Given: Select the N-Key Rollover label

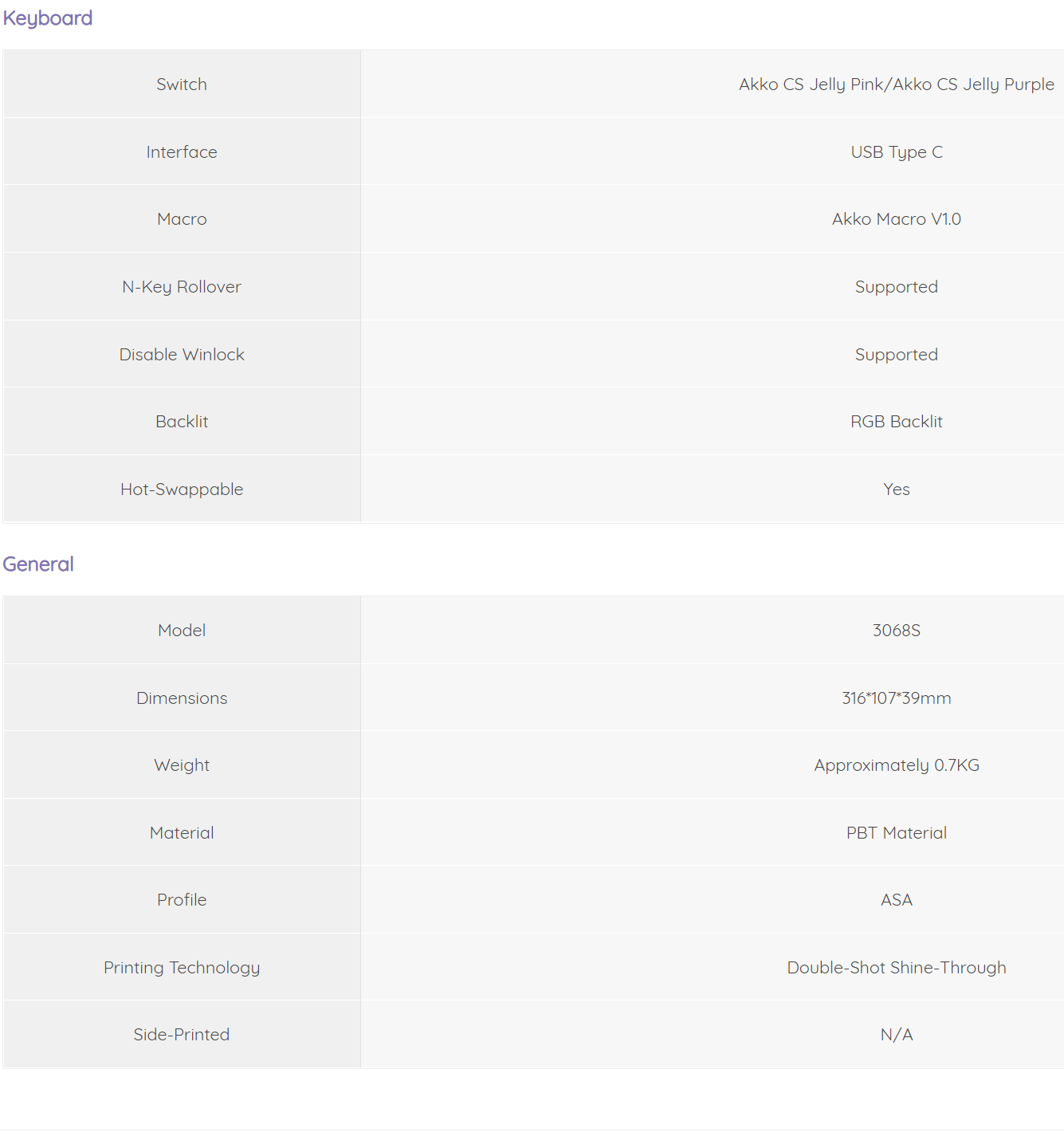Looking at the screenshot, I should (182, 287).
